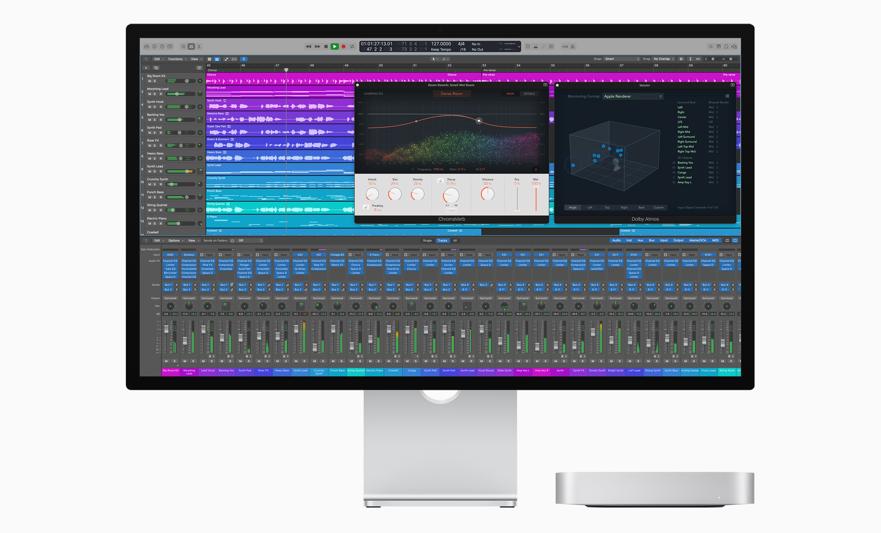Image resolution: width=881 pixels, height=533 pixels.
Task: Start playback with the green Play button
Action: coord(334,47)
